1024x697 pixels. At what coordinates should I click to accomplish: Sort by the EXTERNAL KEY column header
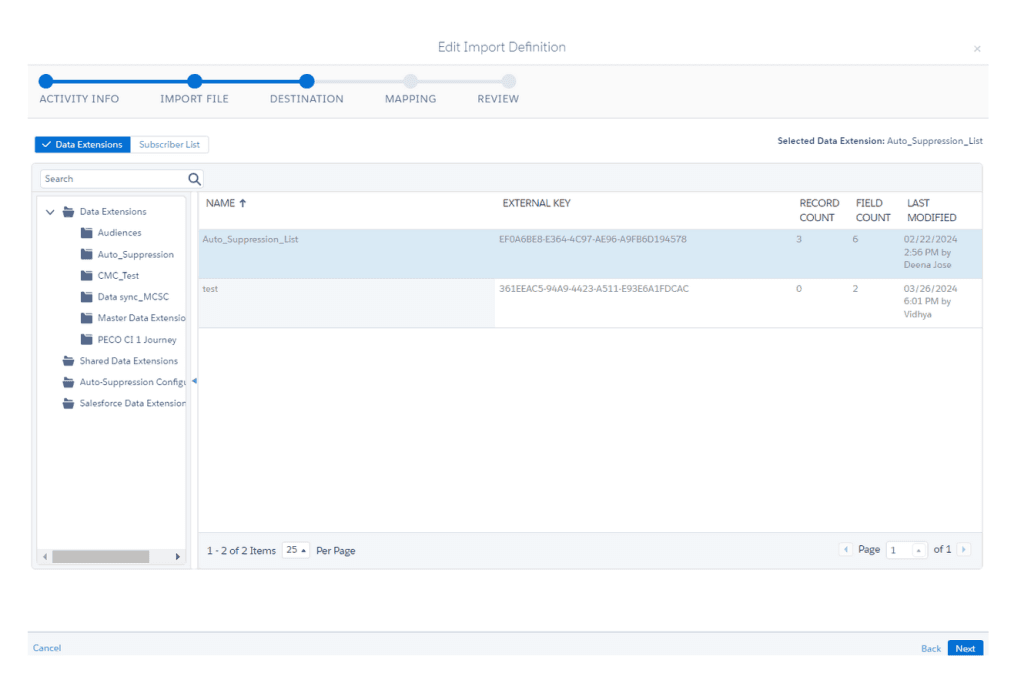536,203
